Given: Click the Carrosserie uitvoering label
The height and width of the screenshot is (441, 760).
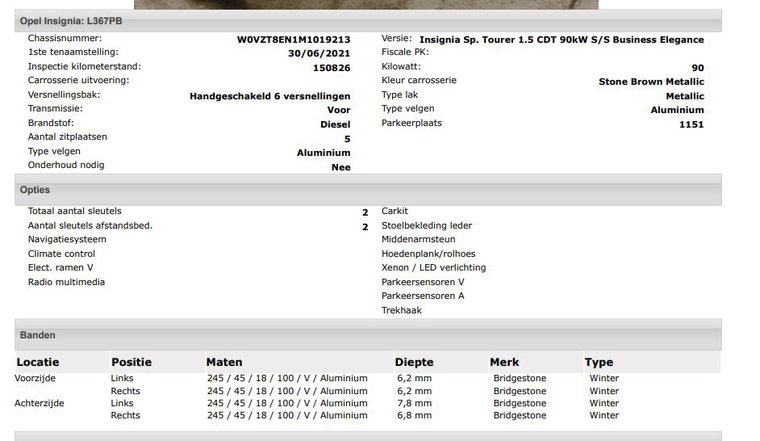Looking at the screenshot, I should pos(79,80).
